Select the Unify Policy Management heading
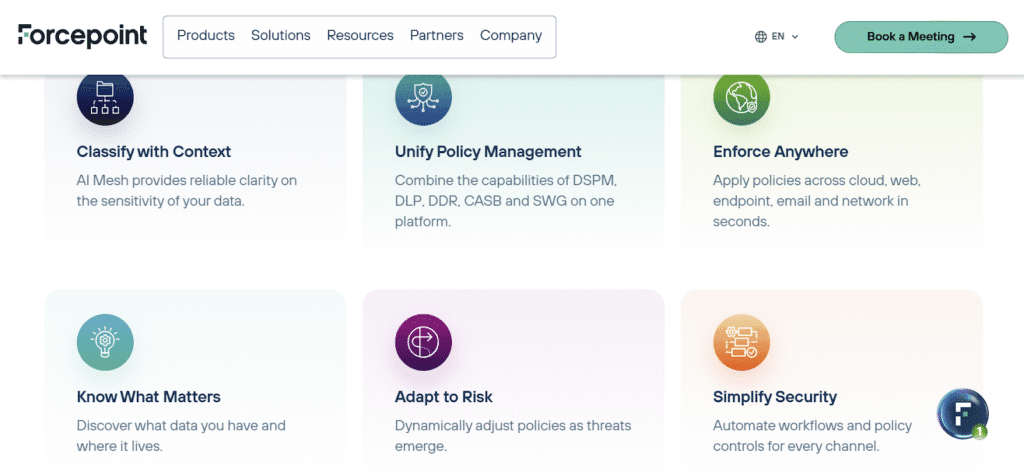The height and width of the screenshot is (472, 1024). click(x=488, y=152)
